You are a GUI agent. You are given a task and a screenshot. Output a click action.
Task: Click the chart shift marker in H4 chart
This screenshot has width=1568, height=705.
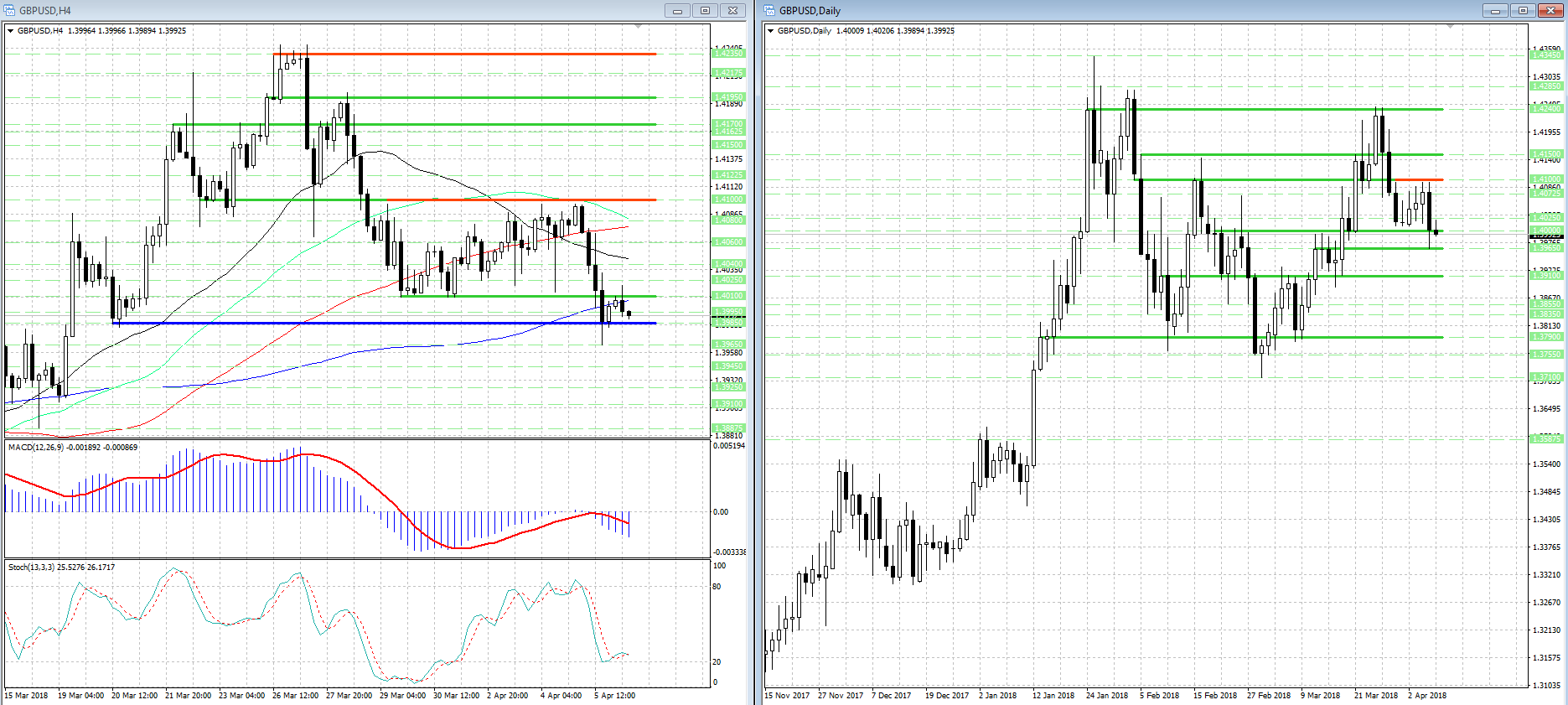[x=639, y=28]
